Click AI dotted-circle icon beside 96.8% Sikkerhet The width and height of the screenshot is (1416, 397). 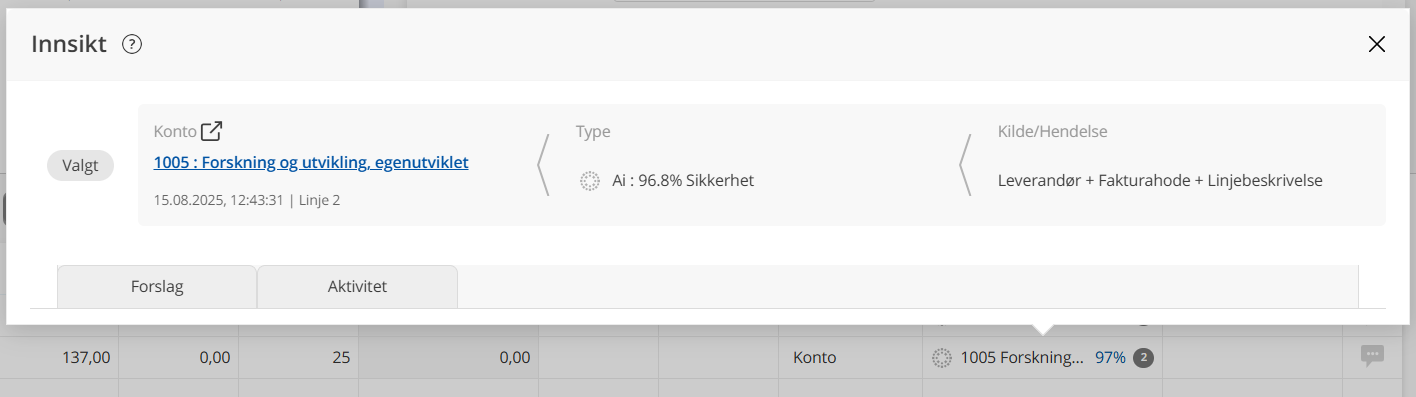click(x=590, y=181)
